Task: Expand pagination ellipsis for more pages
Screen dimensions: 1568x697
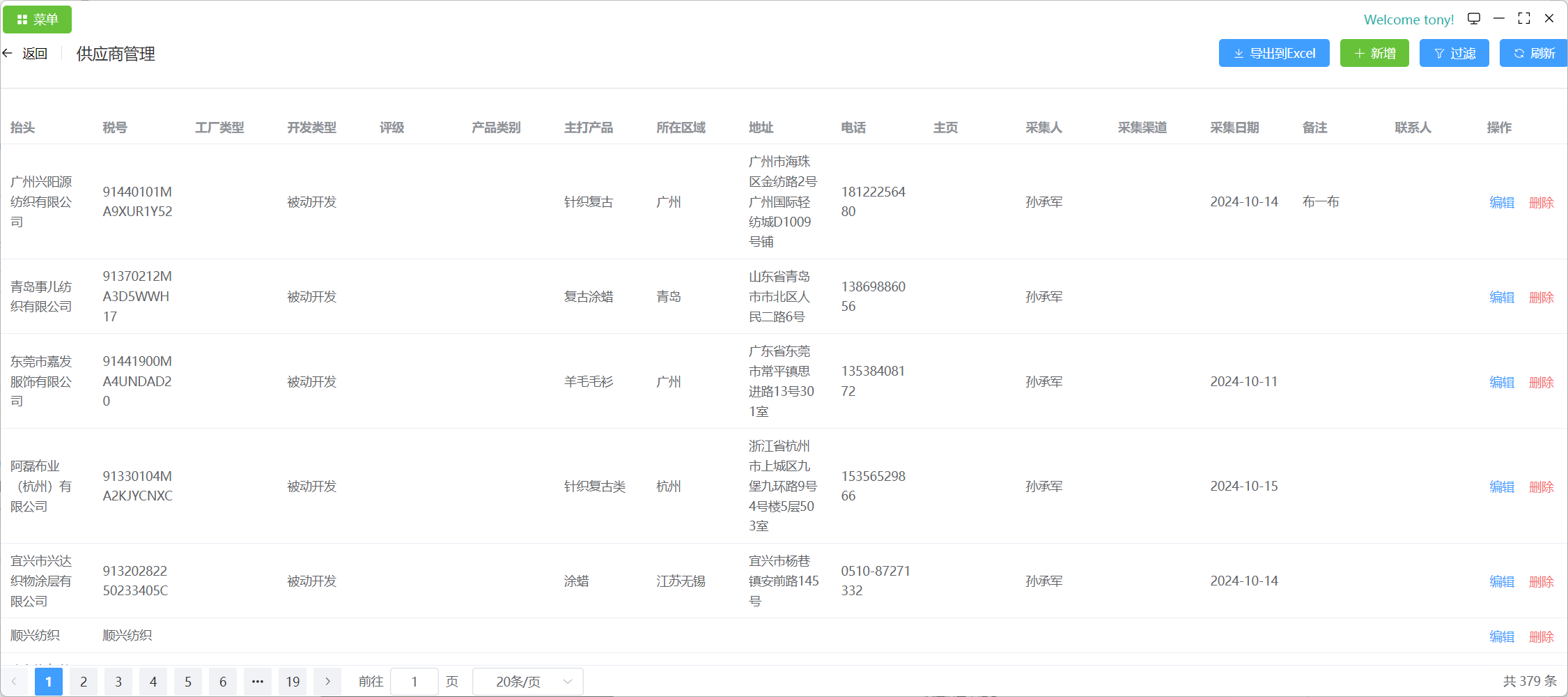Action: click(258, 682)
